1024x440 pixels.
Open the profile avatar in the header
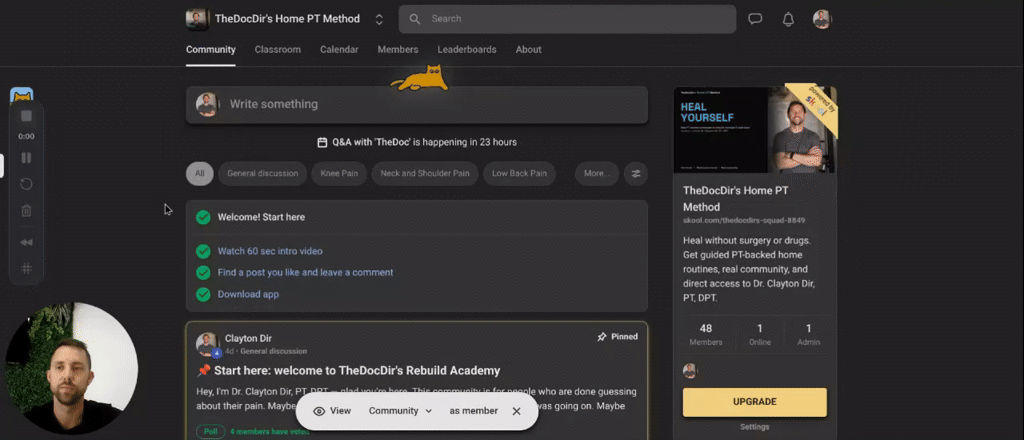pyautogui.click(x=822, y=19)
